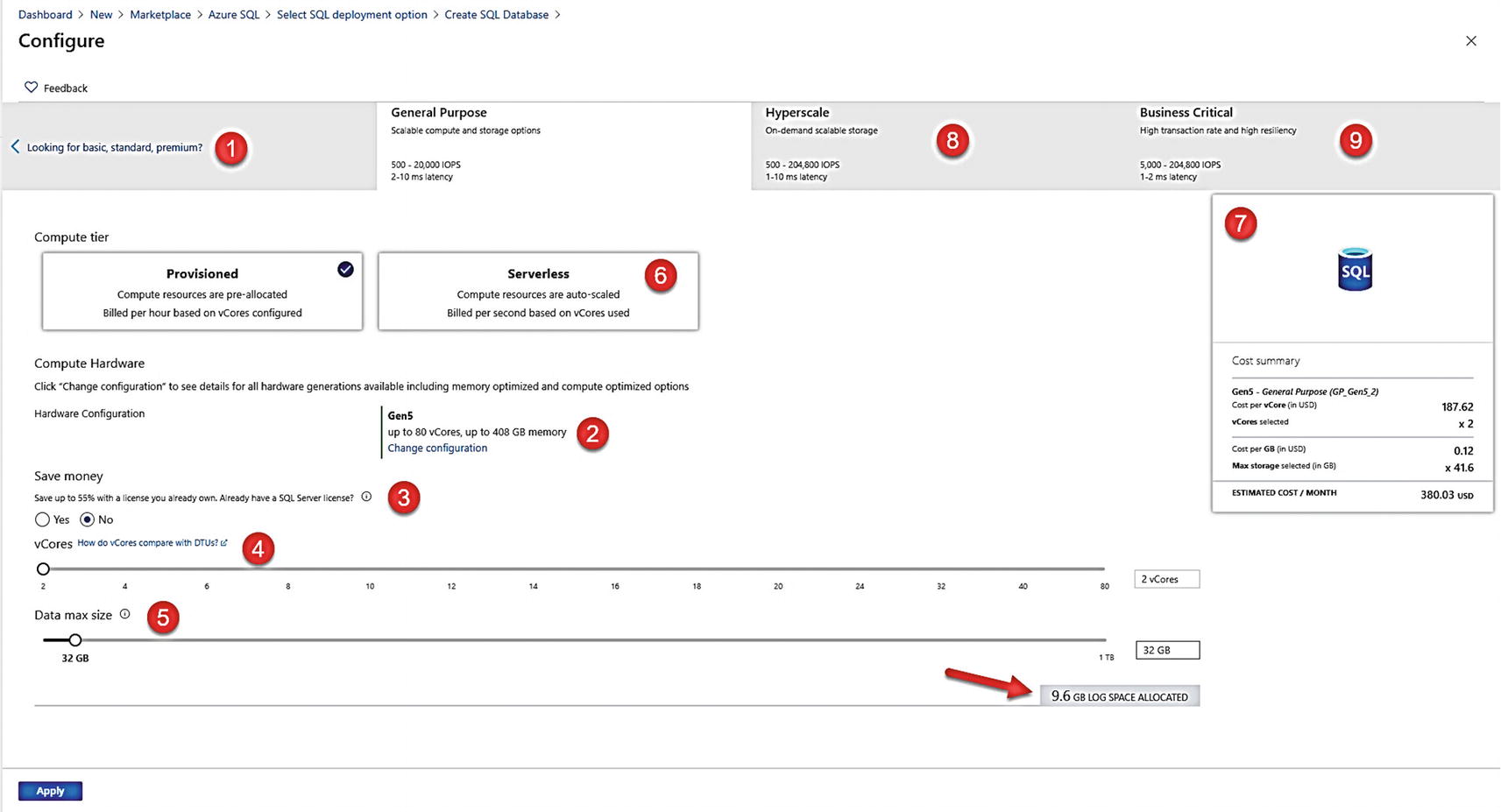Switch to the Business Critical tab
This screenshot has width=1501, height=812.
1313,145
